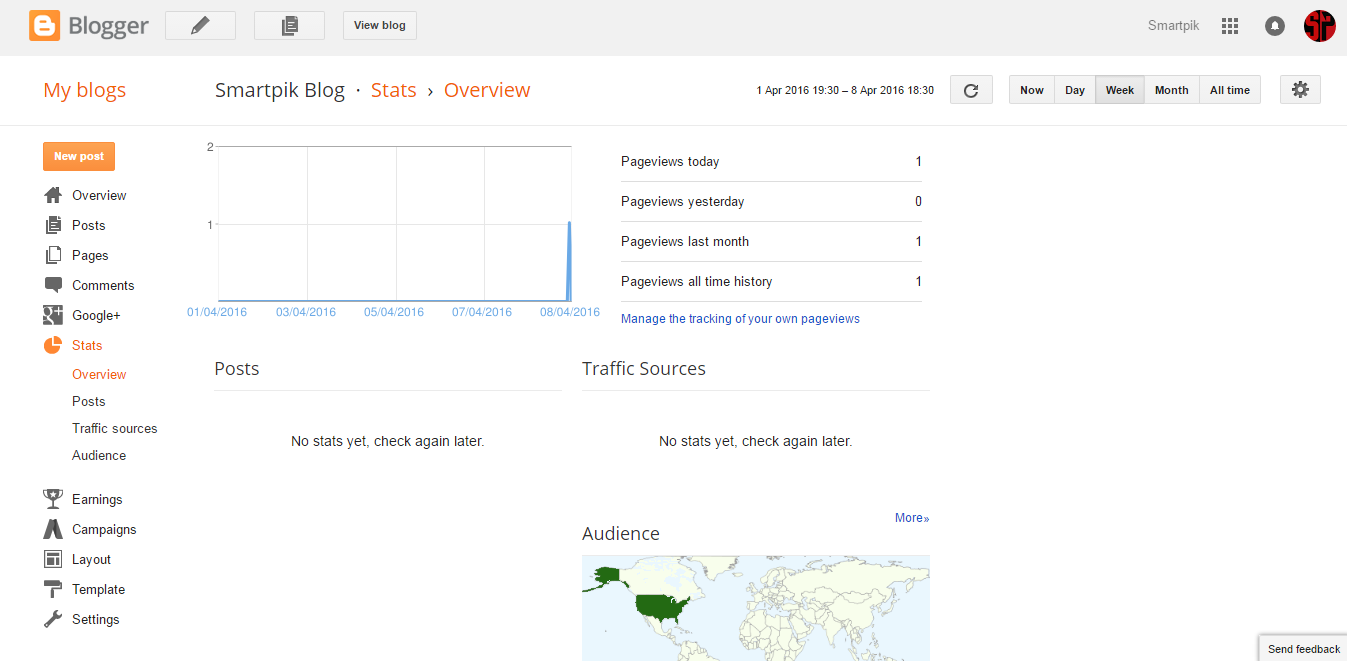Click the Comments speech bubble icon

pos(53,285)
